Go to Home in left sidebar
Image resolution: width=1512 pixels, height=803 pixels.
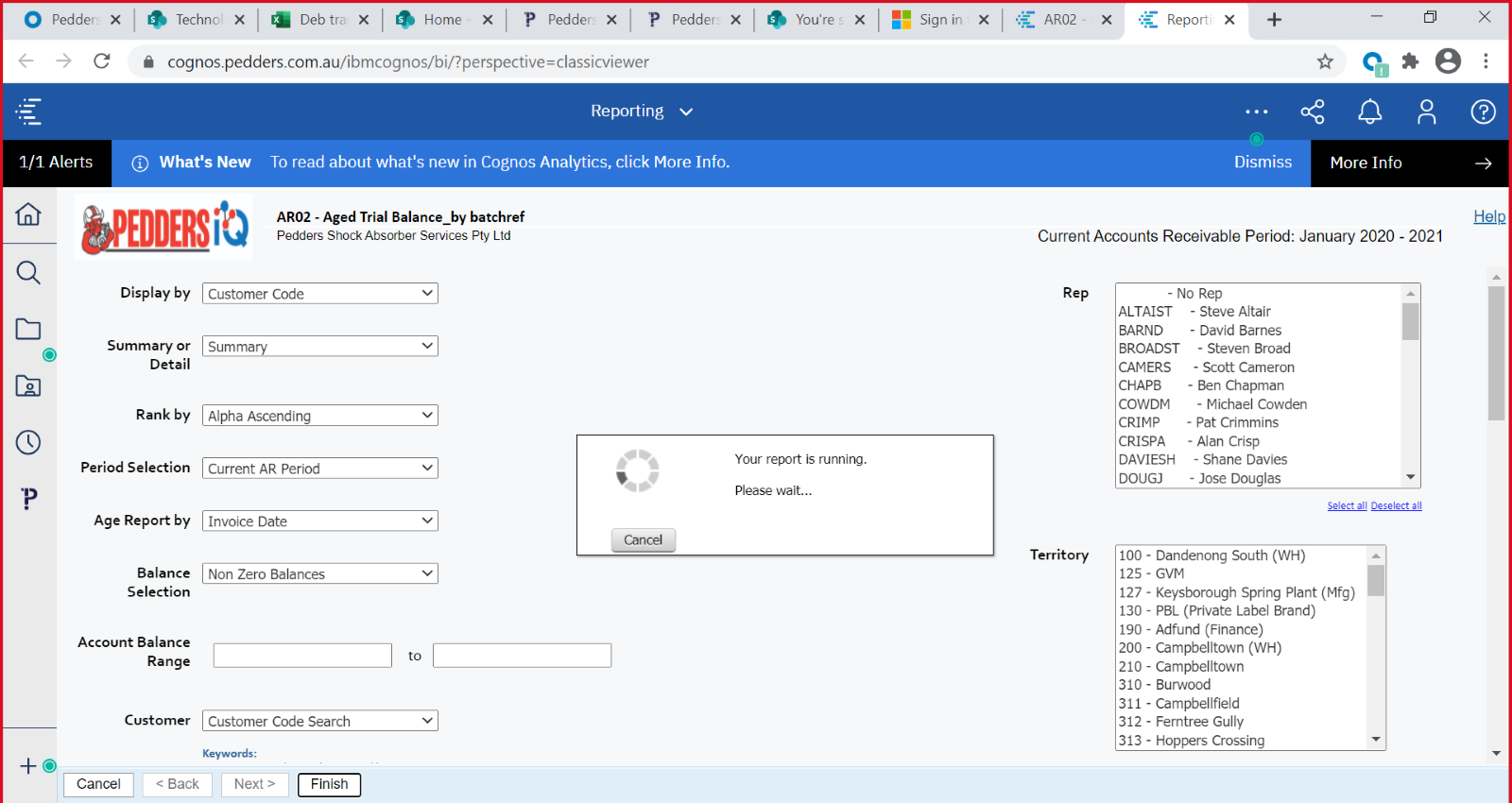pyautogui.click(x=28, y=214)
